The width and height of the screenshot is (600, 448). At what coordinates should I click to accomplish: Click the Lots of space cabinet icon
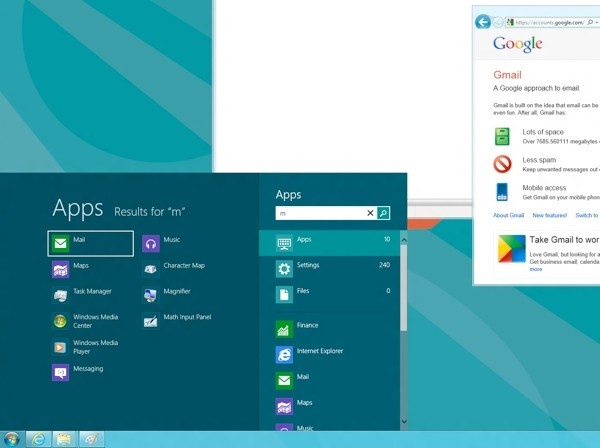click(x=502, y=136)
